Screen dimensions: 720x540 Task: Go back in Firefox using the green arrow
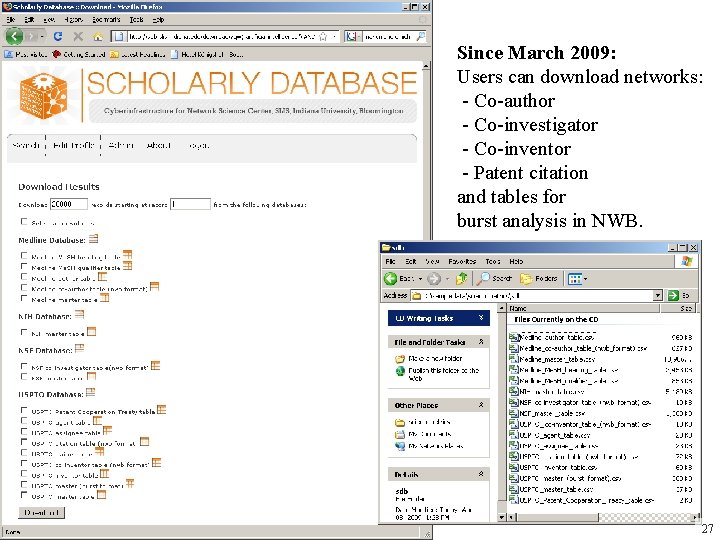coord(14,36)
